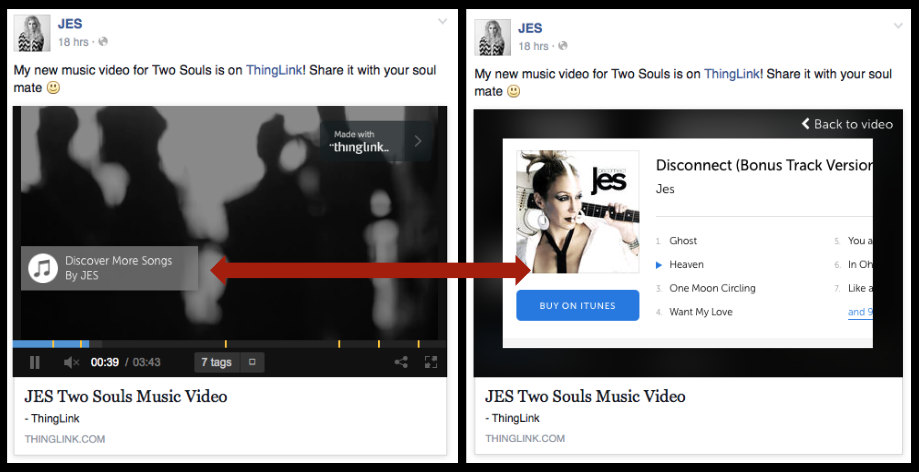Open the JES page name in the right post
This screenshot has width=919, height=472.
pyautogui.click(x=530, y=27)
